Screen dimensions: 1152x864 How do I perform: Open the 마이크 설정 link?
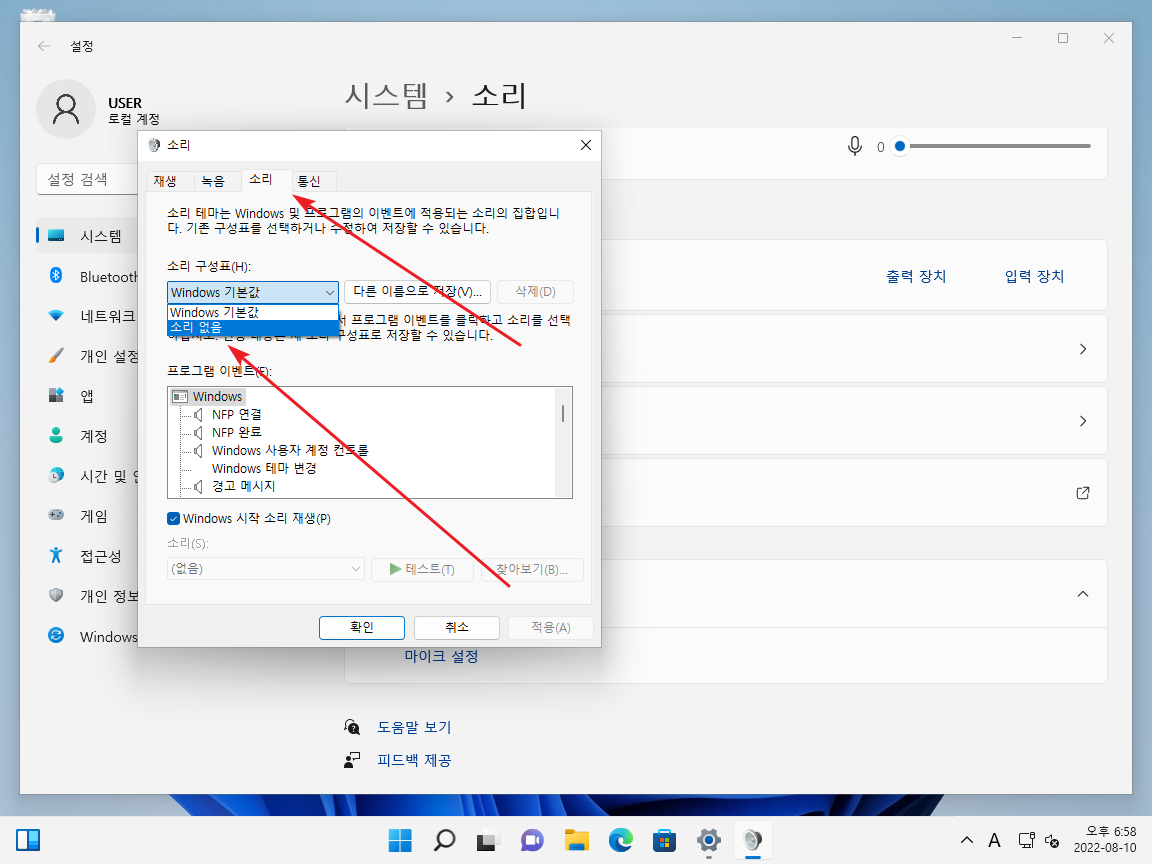point(442,656)
